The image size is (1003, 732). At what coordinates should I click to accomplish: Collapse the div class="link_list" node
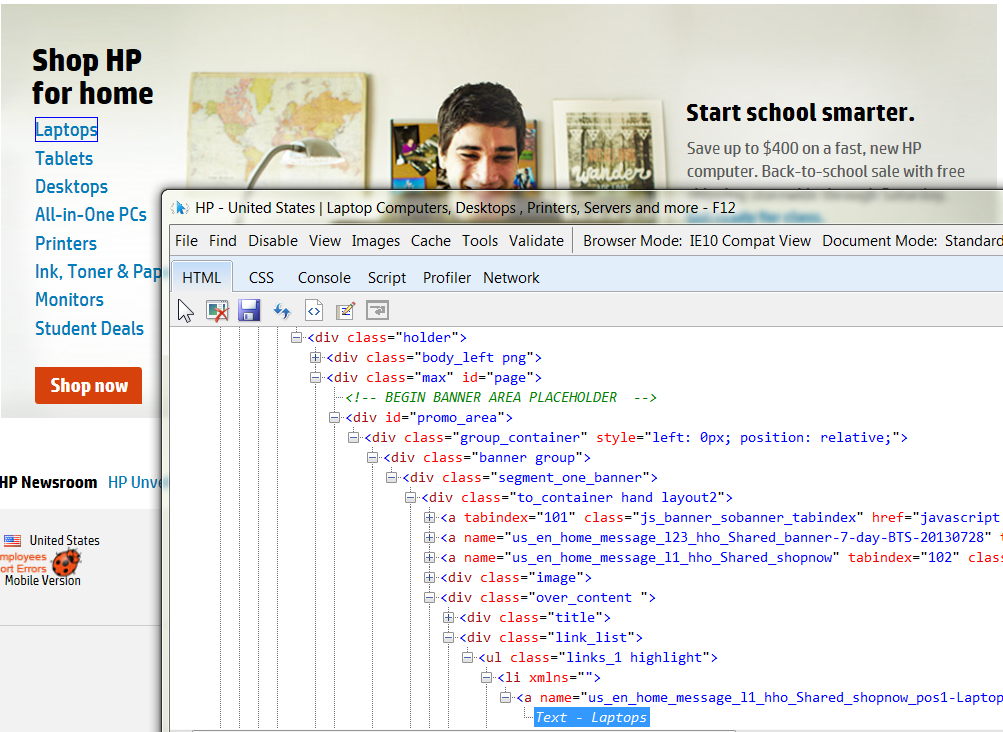click(x=448, y=637)
